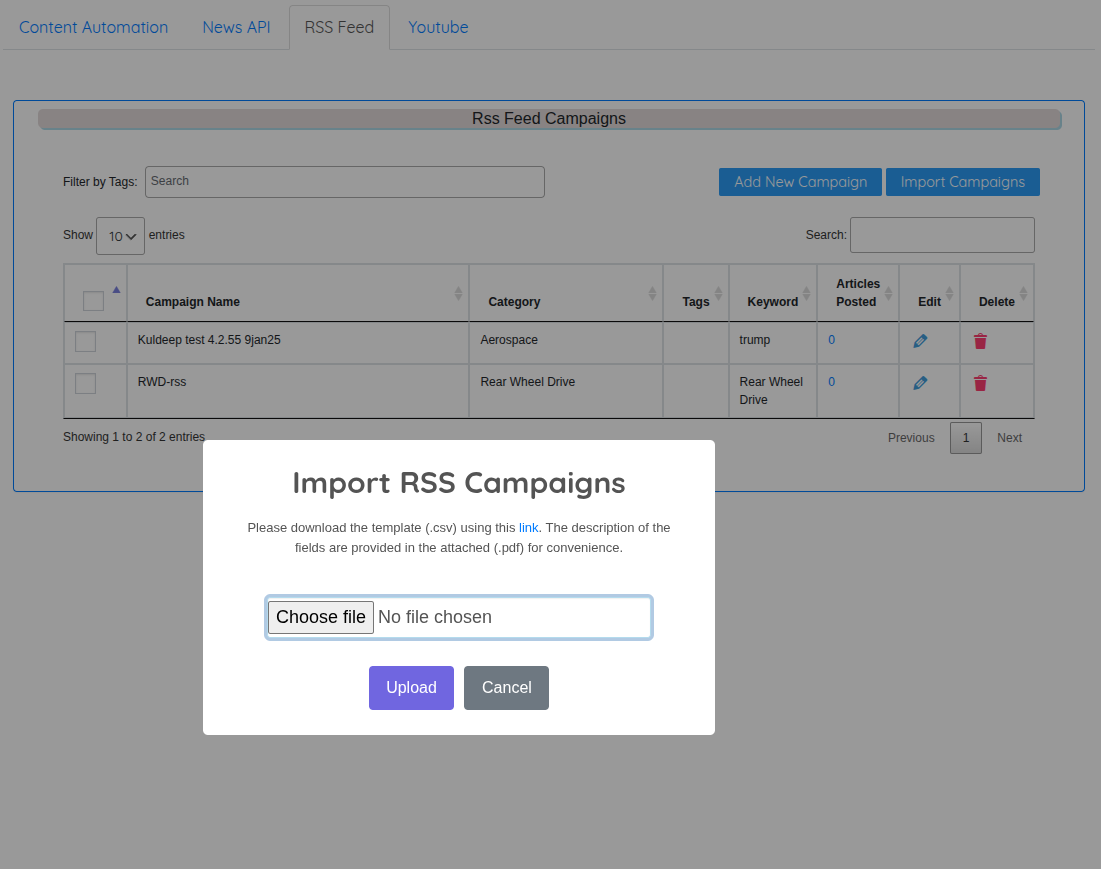Open the template download link

528,527
